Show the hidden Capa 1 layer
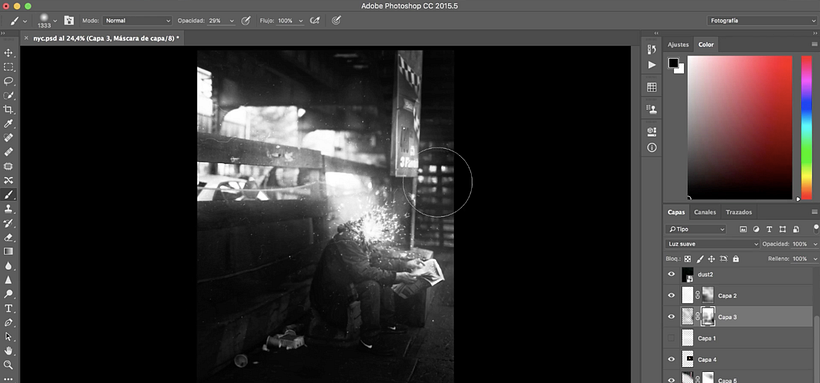 pos(671,339)
